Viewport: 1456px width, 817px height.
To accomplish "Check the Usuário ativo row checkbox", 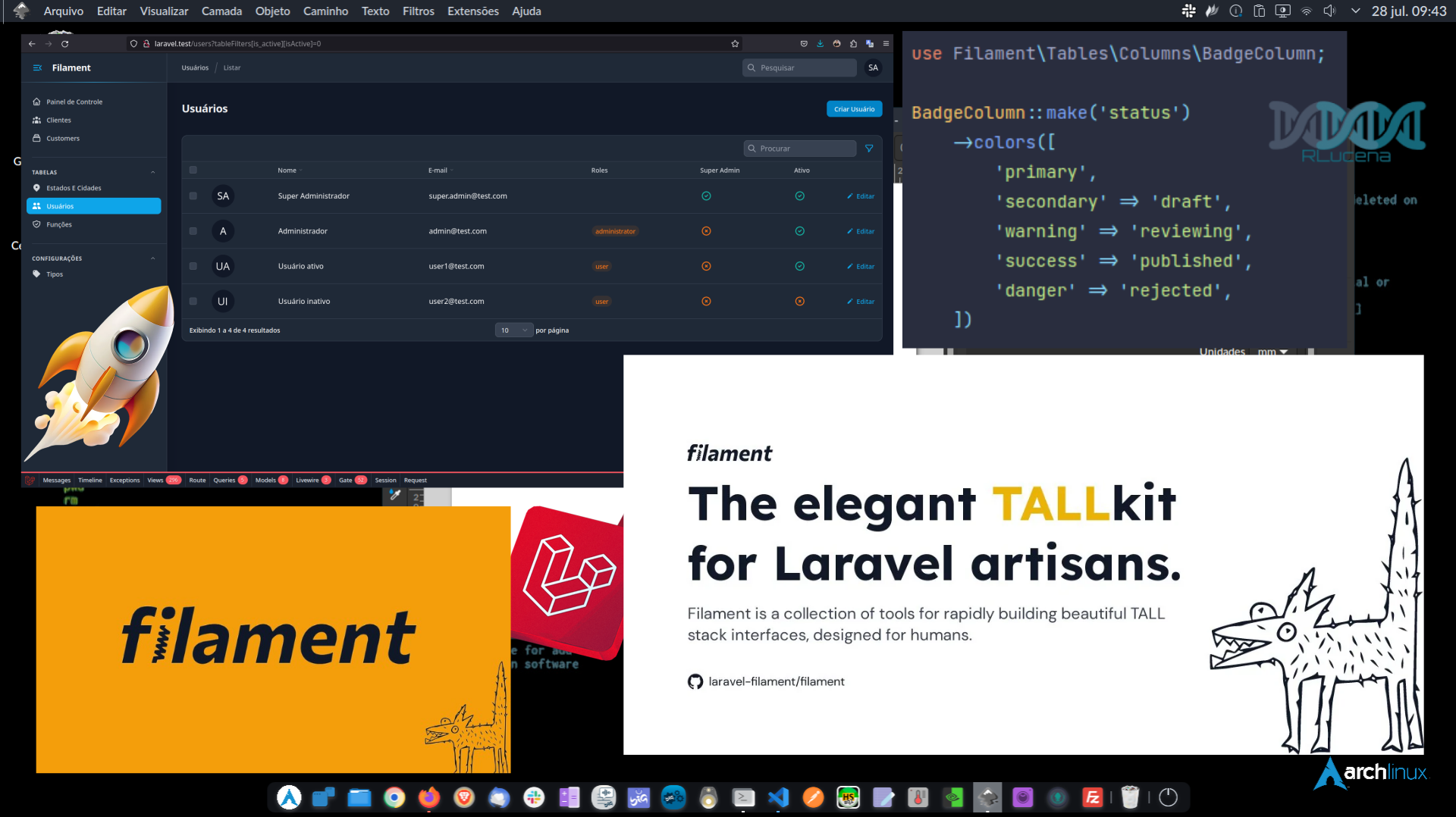I will click(x=193, y=266).
